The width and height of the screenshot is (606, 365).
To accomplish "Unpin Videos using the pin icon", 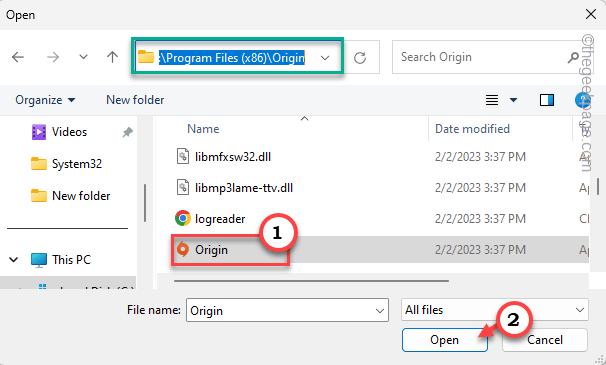I will point(127,132).
